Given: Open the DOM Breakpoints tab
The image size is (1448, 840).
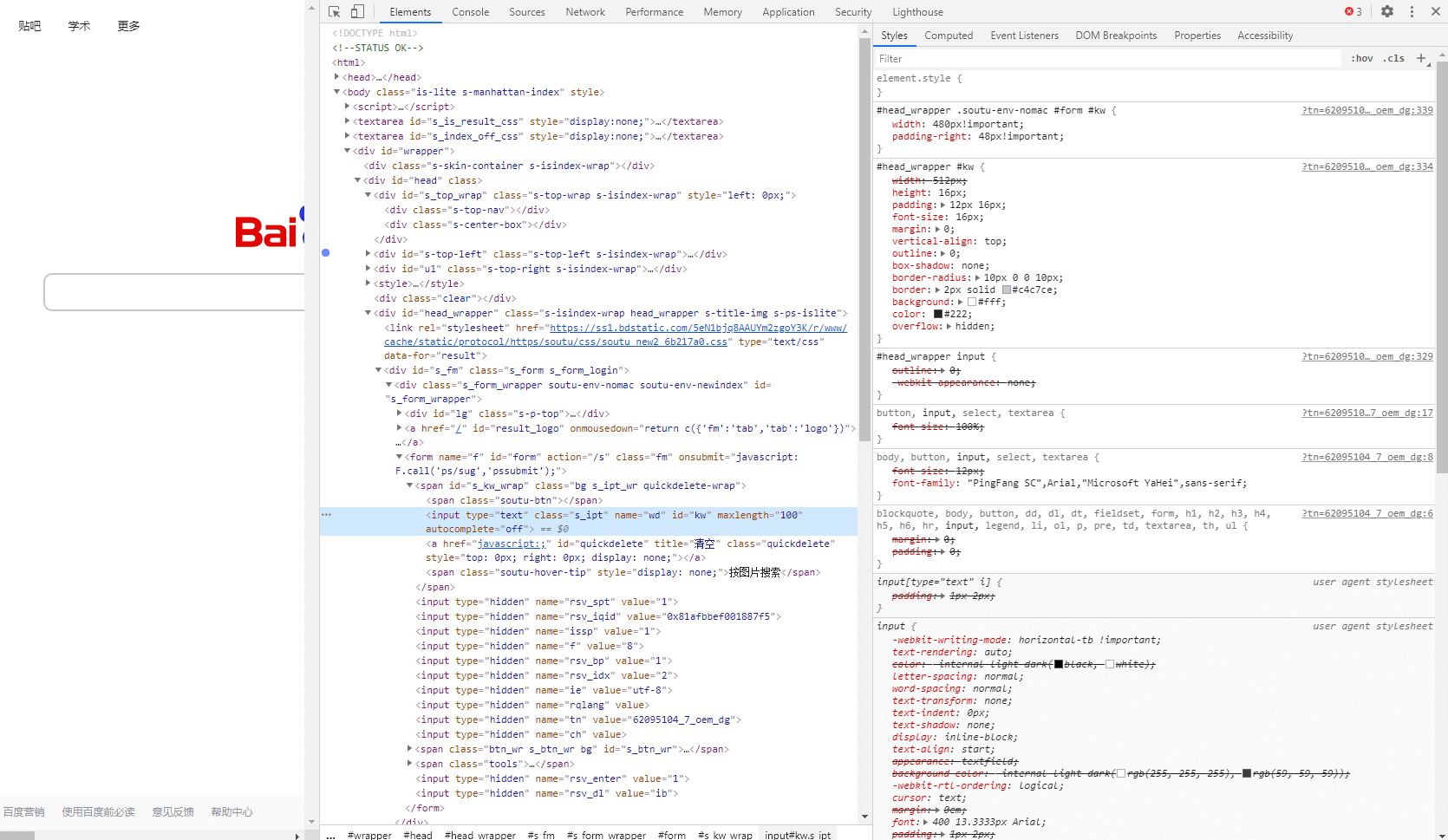Looking at the screenshot, I should [1117, 36].
